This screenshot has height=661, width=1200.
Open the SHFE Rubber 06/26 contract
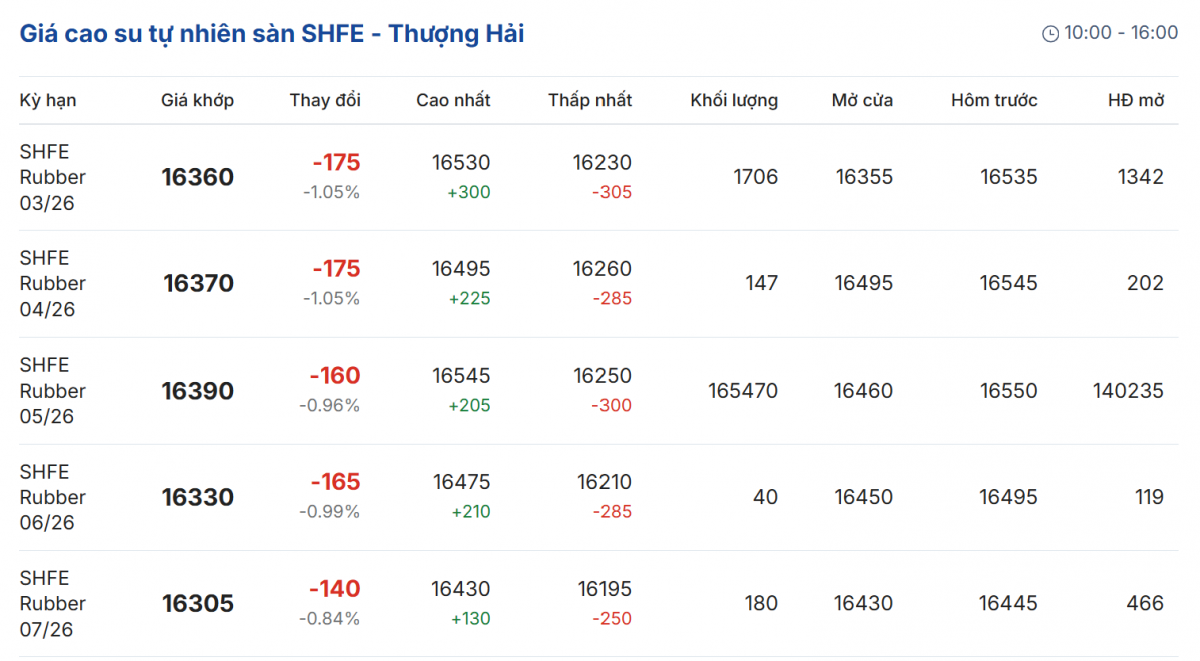coord(53,497)
